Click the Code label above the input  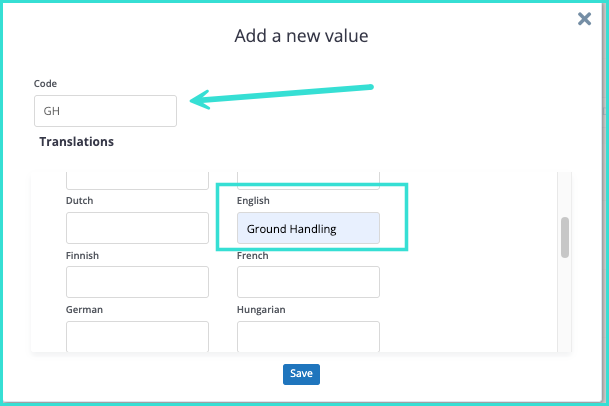click(x=45, y=84)
